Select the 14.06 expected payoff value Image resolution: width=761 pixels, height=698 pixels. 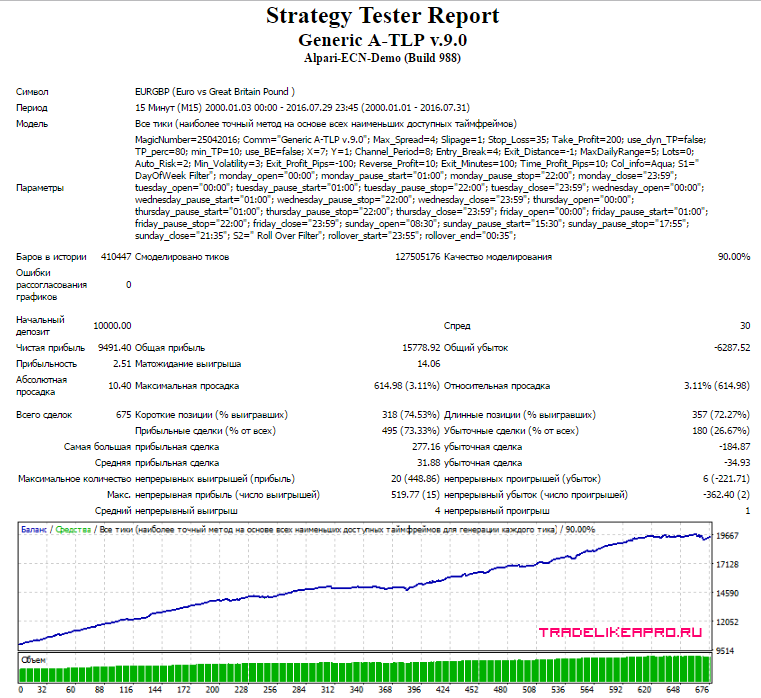point(429,364)
